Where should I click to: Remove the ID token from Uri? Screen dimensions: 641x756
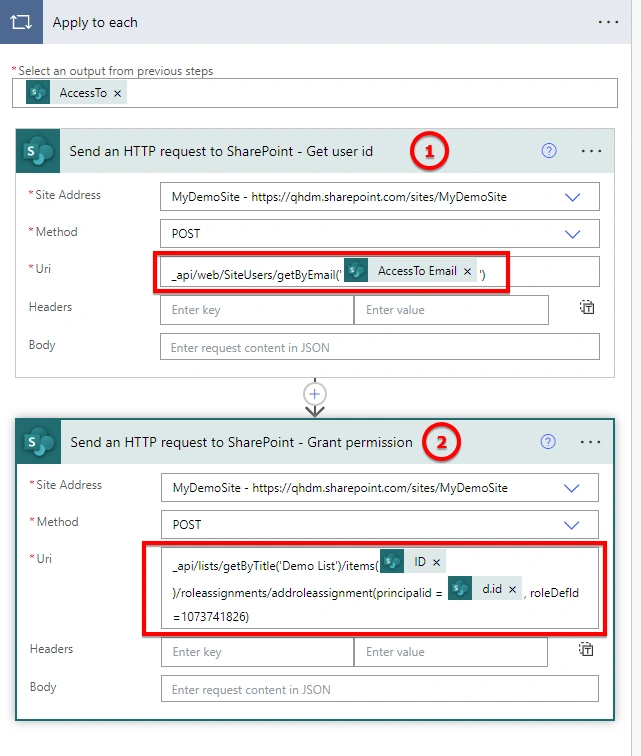(x=436, y=562)
